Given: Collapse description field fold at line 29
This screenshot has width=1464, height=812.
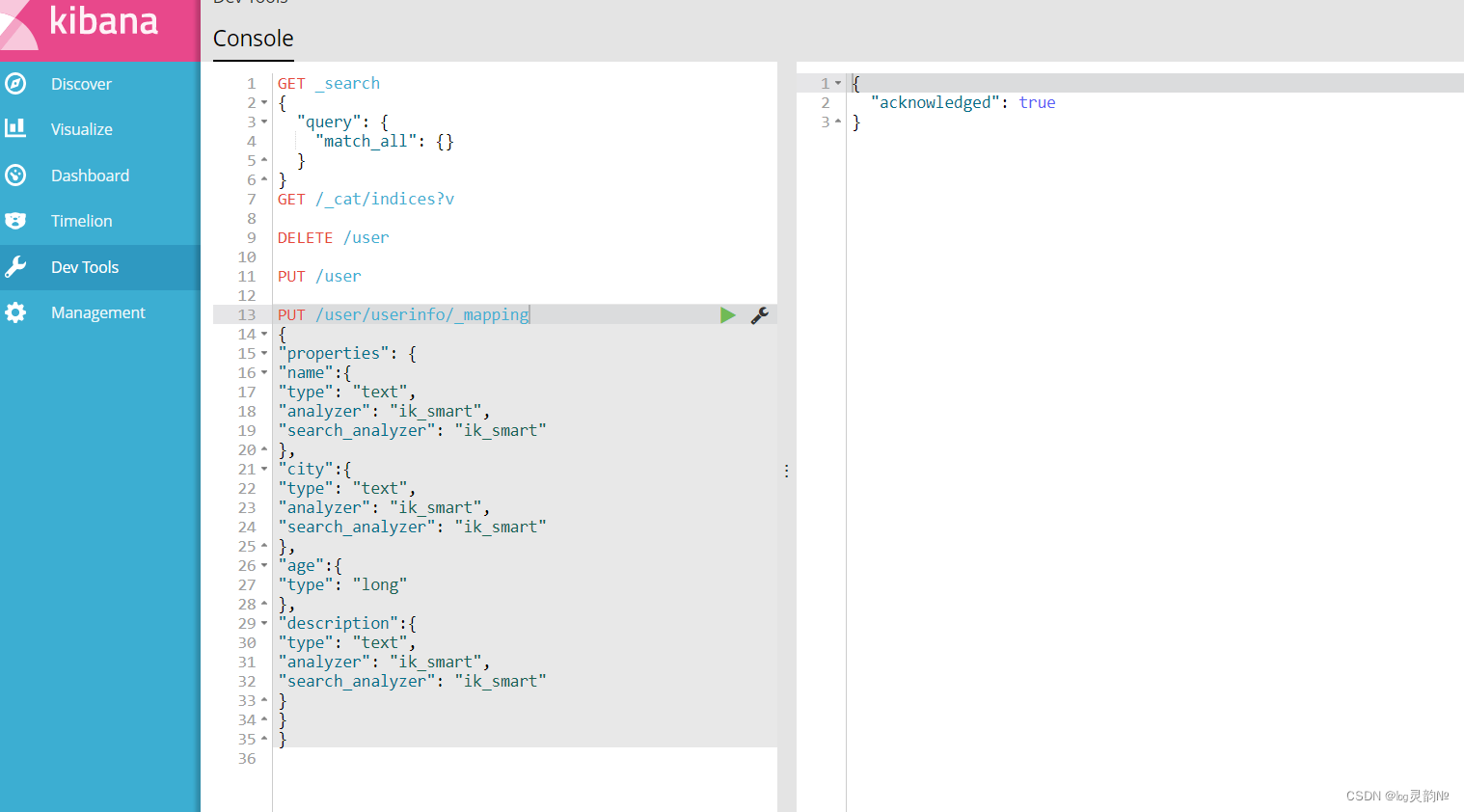Looking at the screenshot, I should pos(264,624).
